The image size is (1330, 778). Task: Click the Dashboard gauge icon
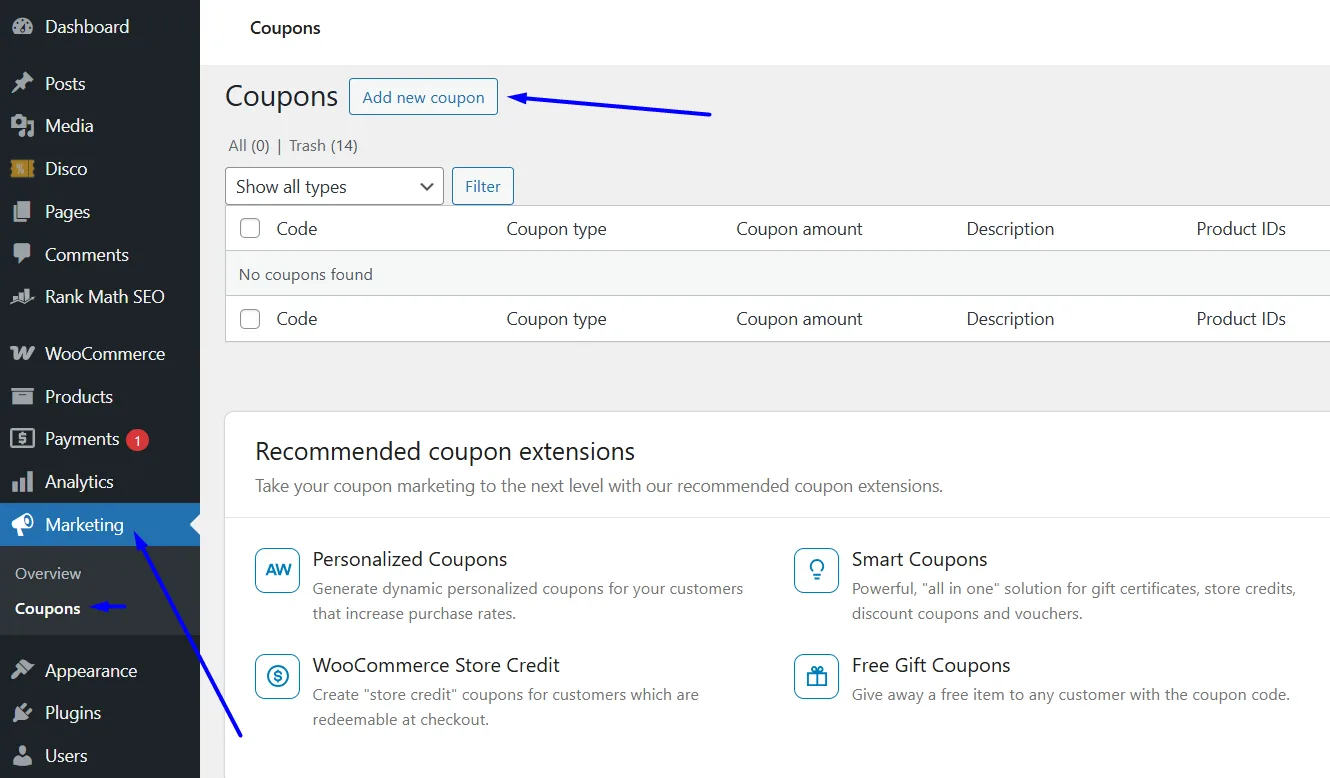(x=22, y=27)
